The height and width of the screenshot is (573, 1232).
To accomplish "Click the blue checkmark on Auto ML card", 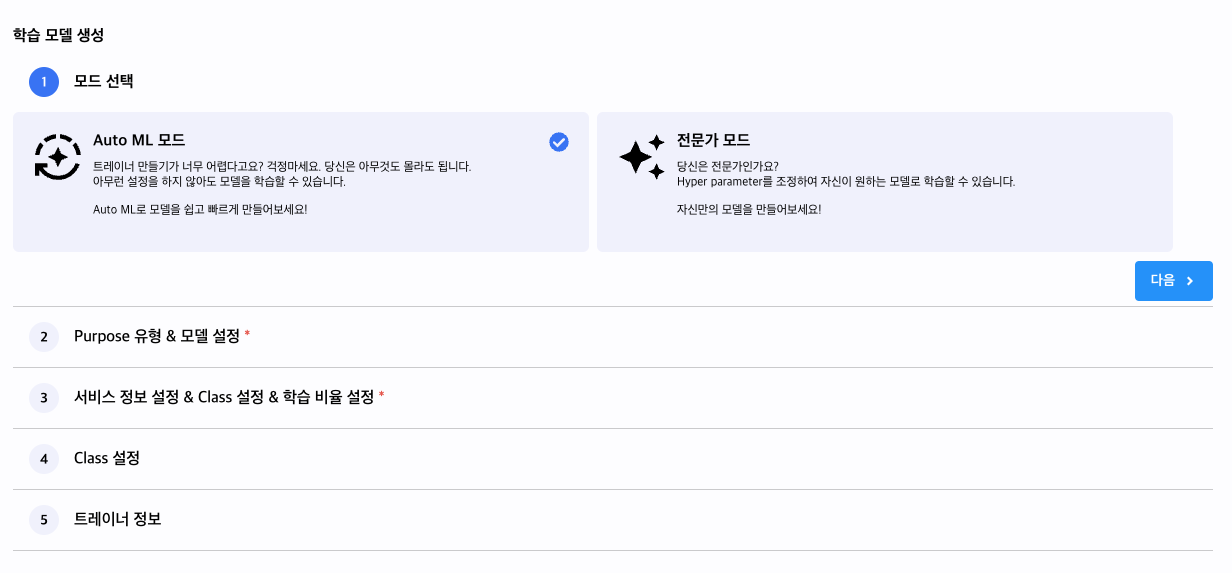I will 559,142.
